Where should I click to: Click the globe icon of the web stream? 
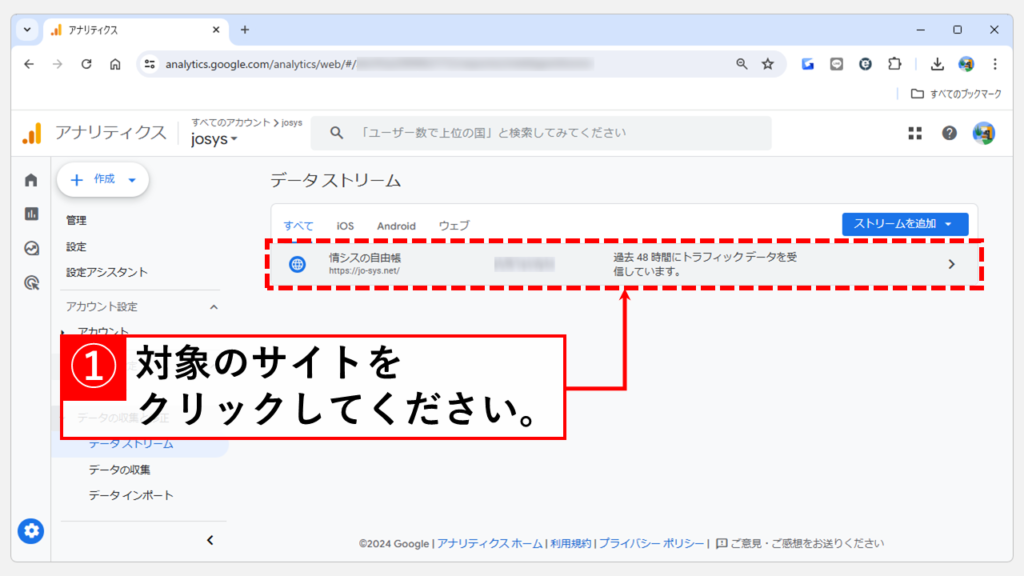point(297,264)
